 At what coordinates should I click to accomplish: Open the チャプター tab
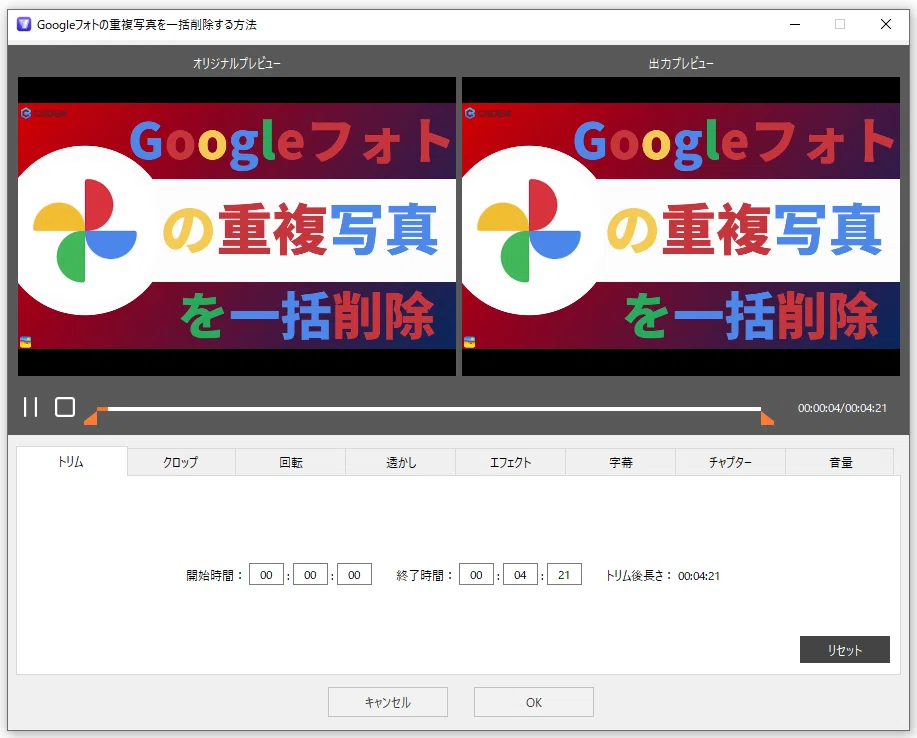pyautogui.click(x=730, y=462)
